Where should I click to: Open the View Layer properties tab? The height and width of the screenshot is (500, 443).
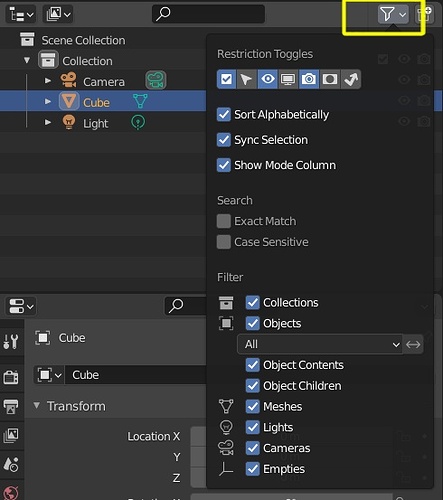click(11, 435)
